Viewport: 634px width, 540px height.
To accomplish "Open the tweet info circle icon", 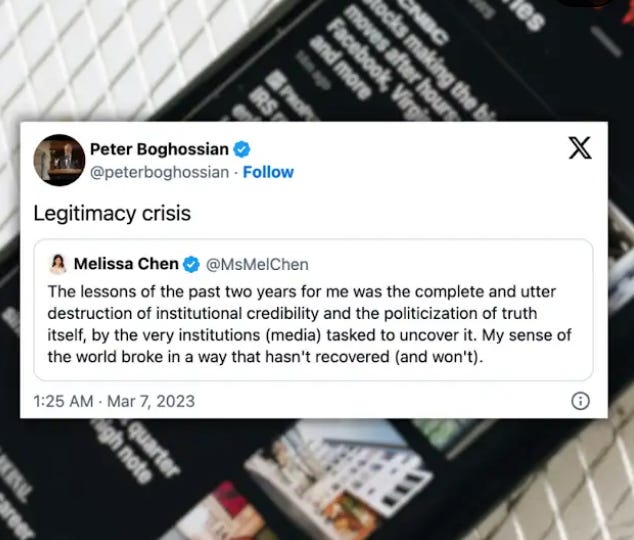I will click(580, 401).
